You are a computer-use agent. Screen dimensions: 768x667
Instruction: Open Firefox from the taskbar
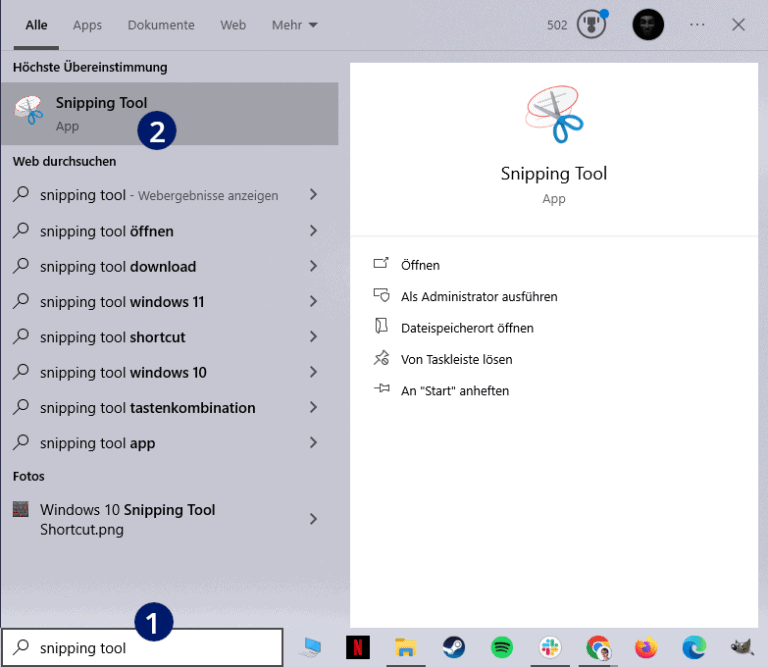(646, 648)
